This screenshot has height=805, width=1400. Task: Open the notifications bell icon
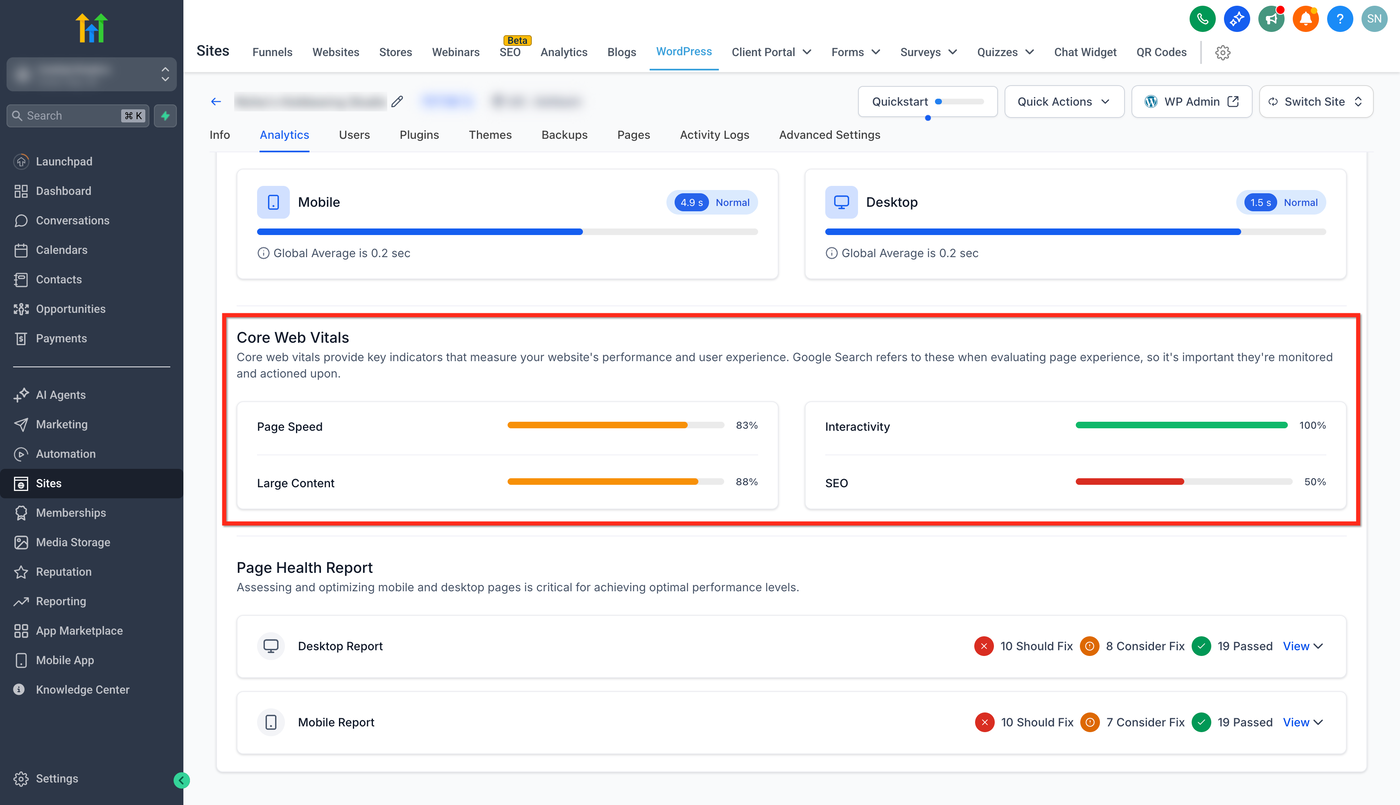[x=1306, y=18]
